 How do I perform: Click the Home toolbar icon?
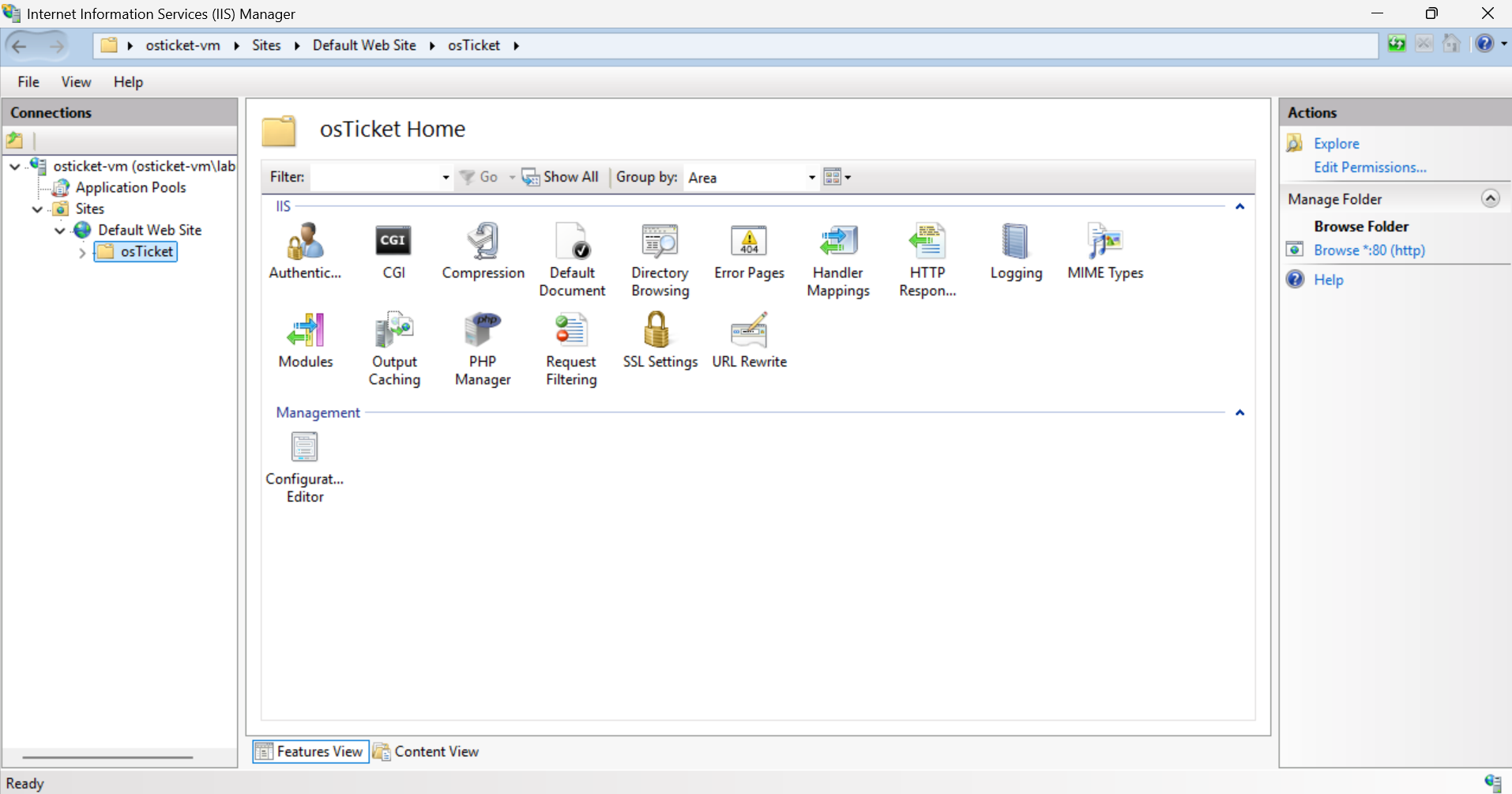pos(1451,43)
